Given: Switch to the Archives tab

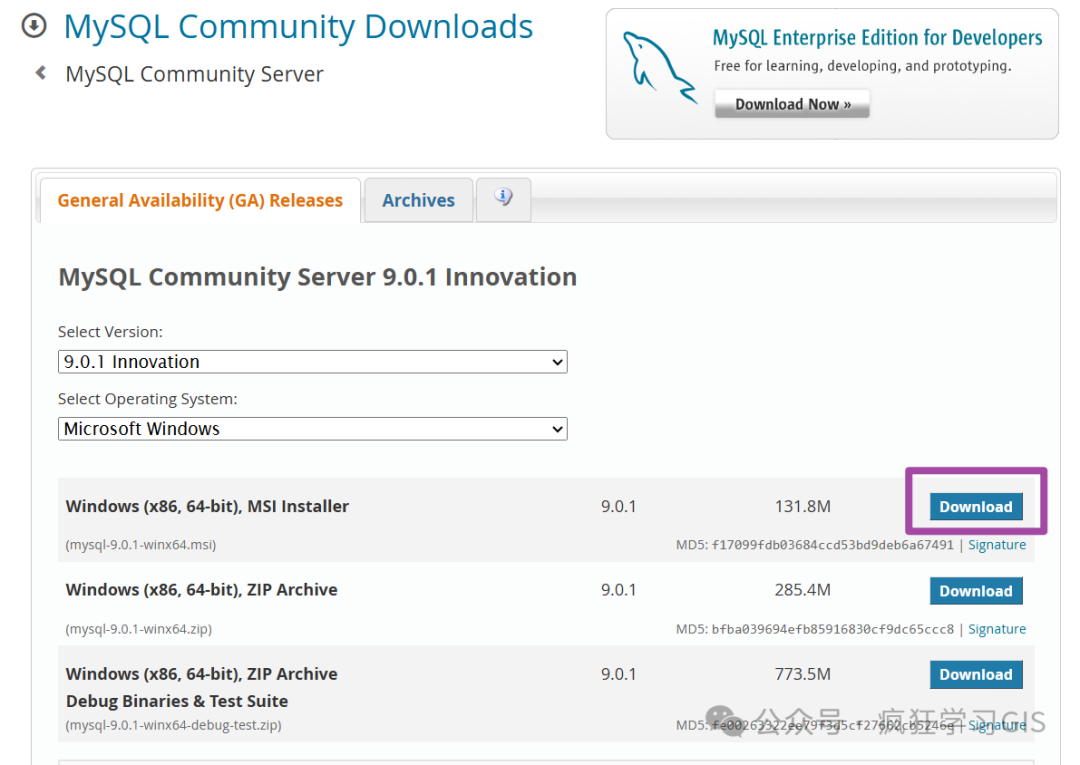Looking at the screenshot, I should pos(418,200).
